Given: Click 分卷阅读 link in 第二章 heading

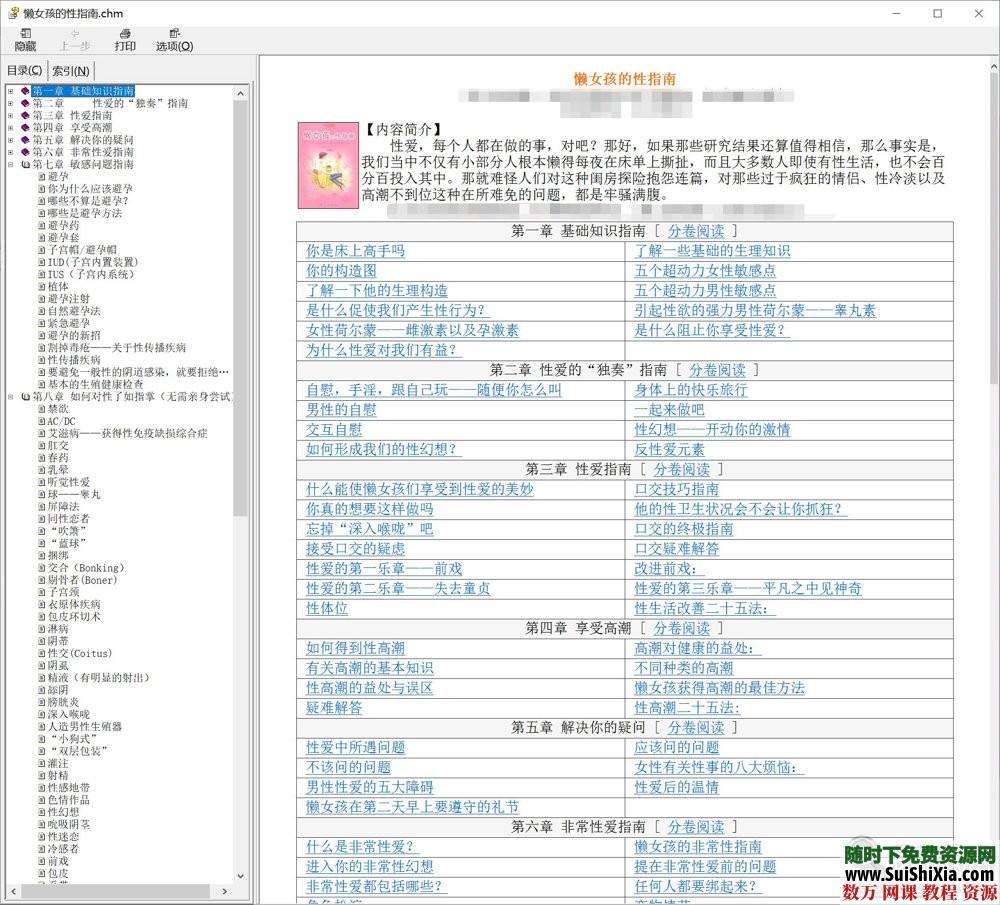Looking at the screenshot, I should (x=716, y=370).
